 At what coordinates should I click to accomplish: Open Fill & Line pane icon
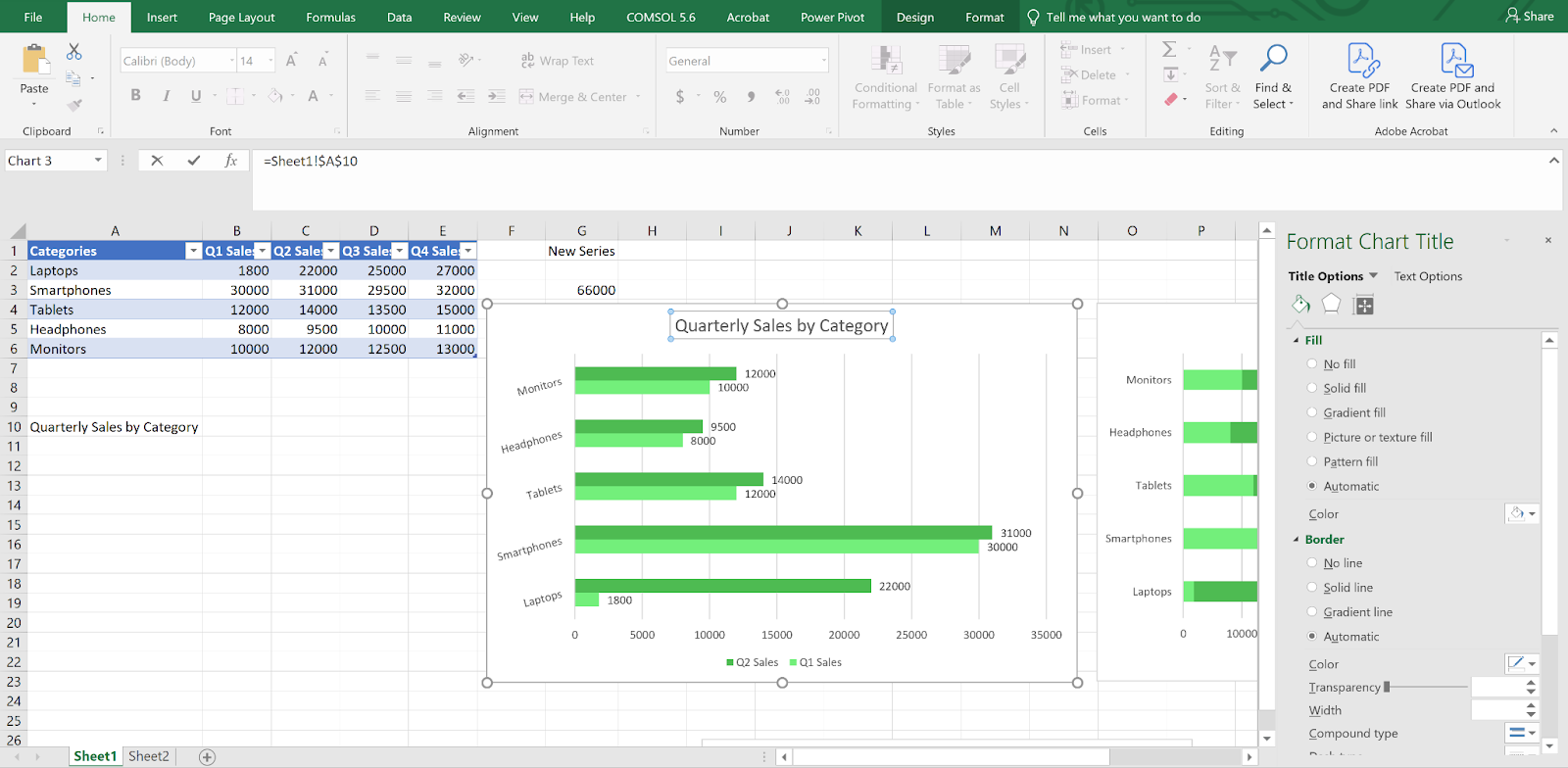1300,305
